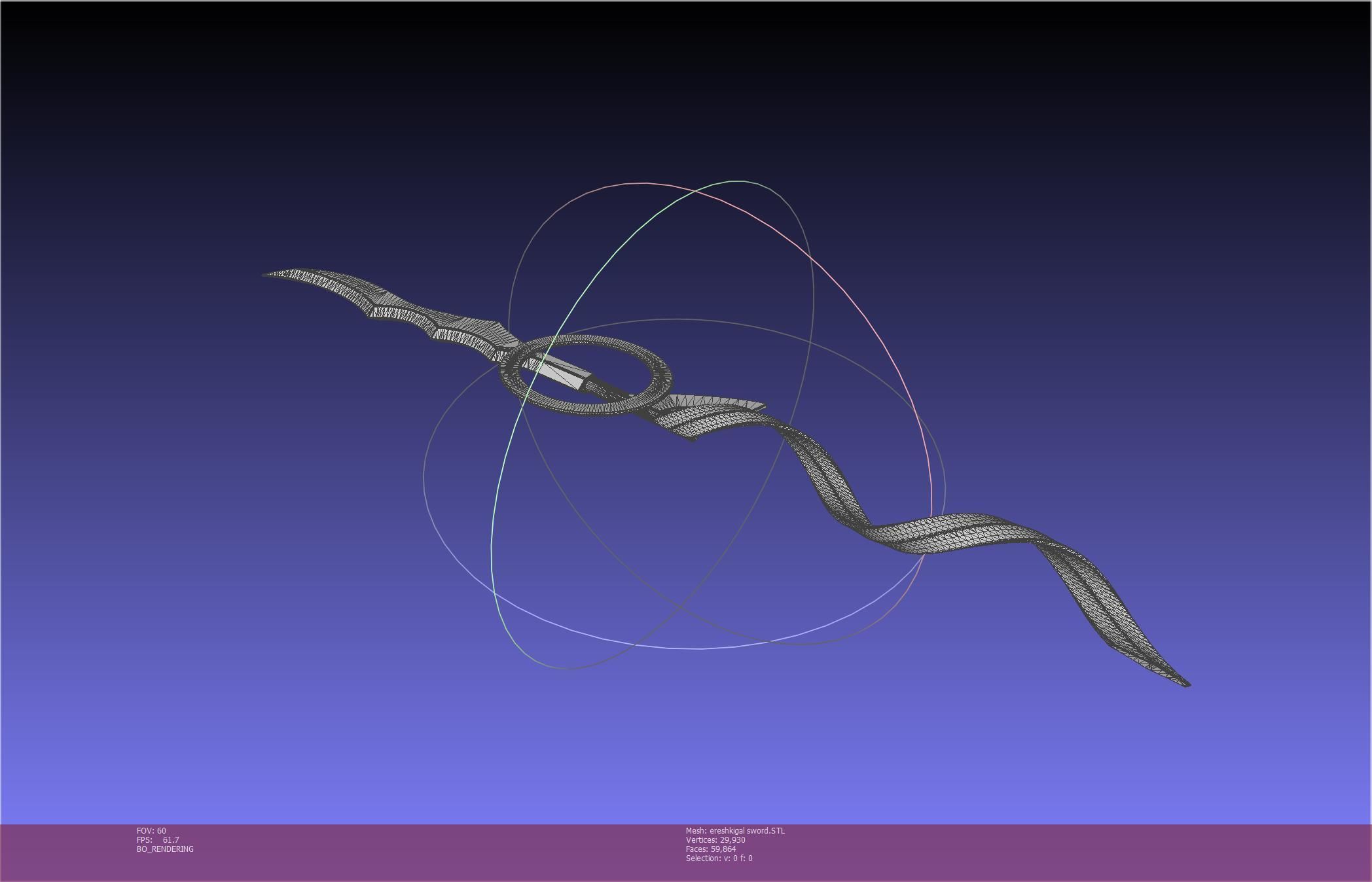Click the jagged bat-wing blade left of the ring
The width and height of the screenshot is (1372, 882).
pos(419,317)
